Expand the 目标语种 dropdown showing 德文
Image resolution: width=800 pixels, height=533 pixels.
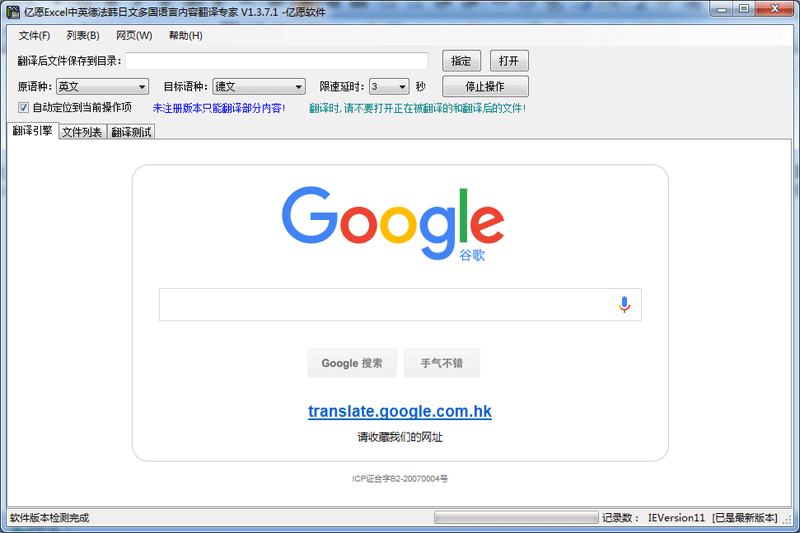point(259,87)
